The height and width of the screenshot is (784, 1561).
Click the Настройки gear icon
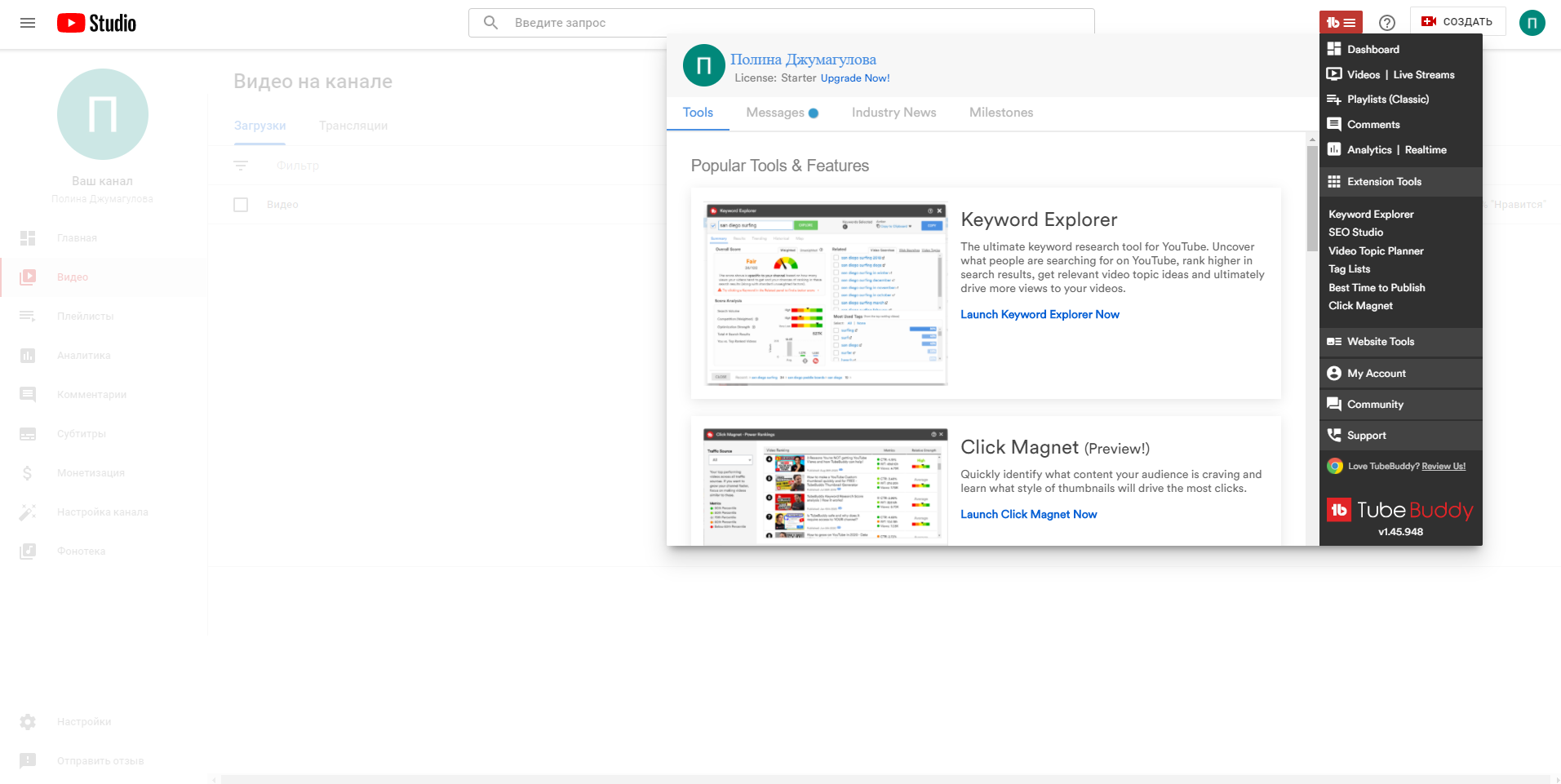click(x=28, y=722)
